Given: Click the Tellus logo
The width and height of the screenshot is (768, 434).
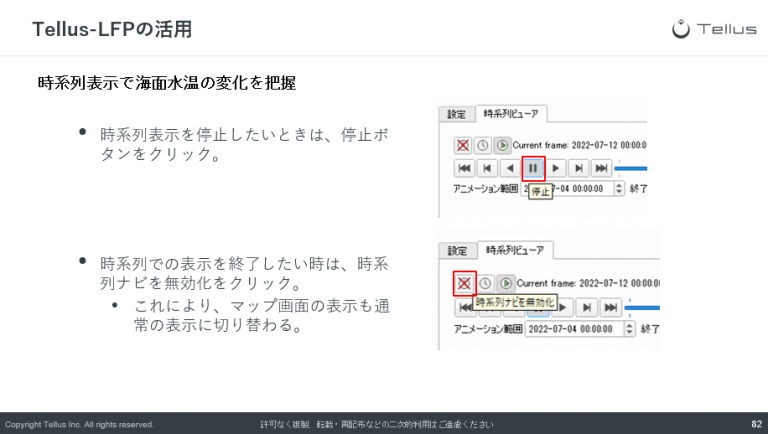Looking at the screenshot, I should [x=714, y=29].
